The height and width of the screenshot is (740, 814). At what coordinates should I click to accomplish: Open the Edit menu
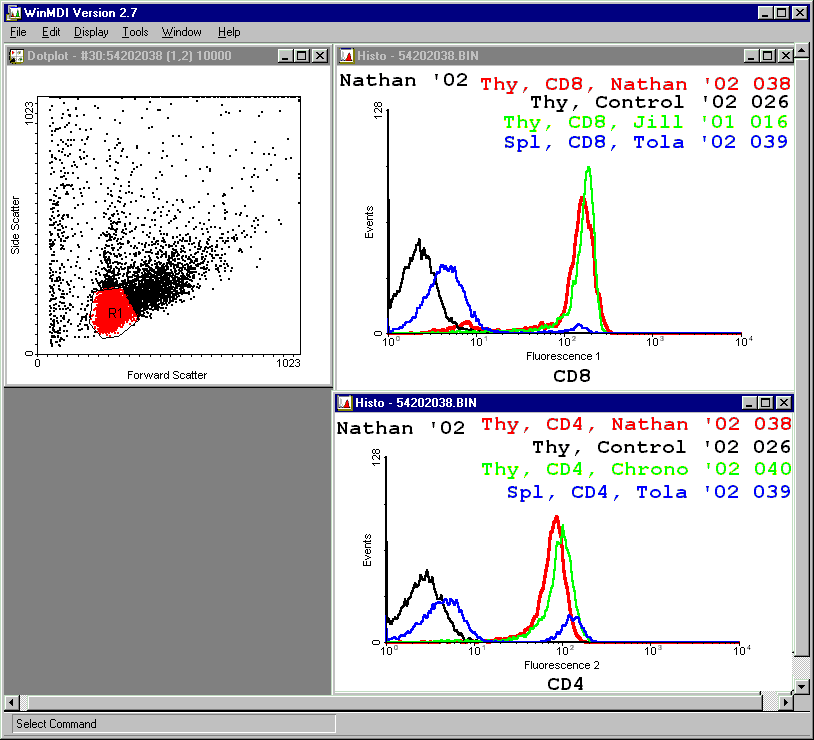[x=51, y=32]
